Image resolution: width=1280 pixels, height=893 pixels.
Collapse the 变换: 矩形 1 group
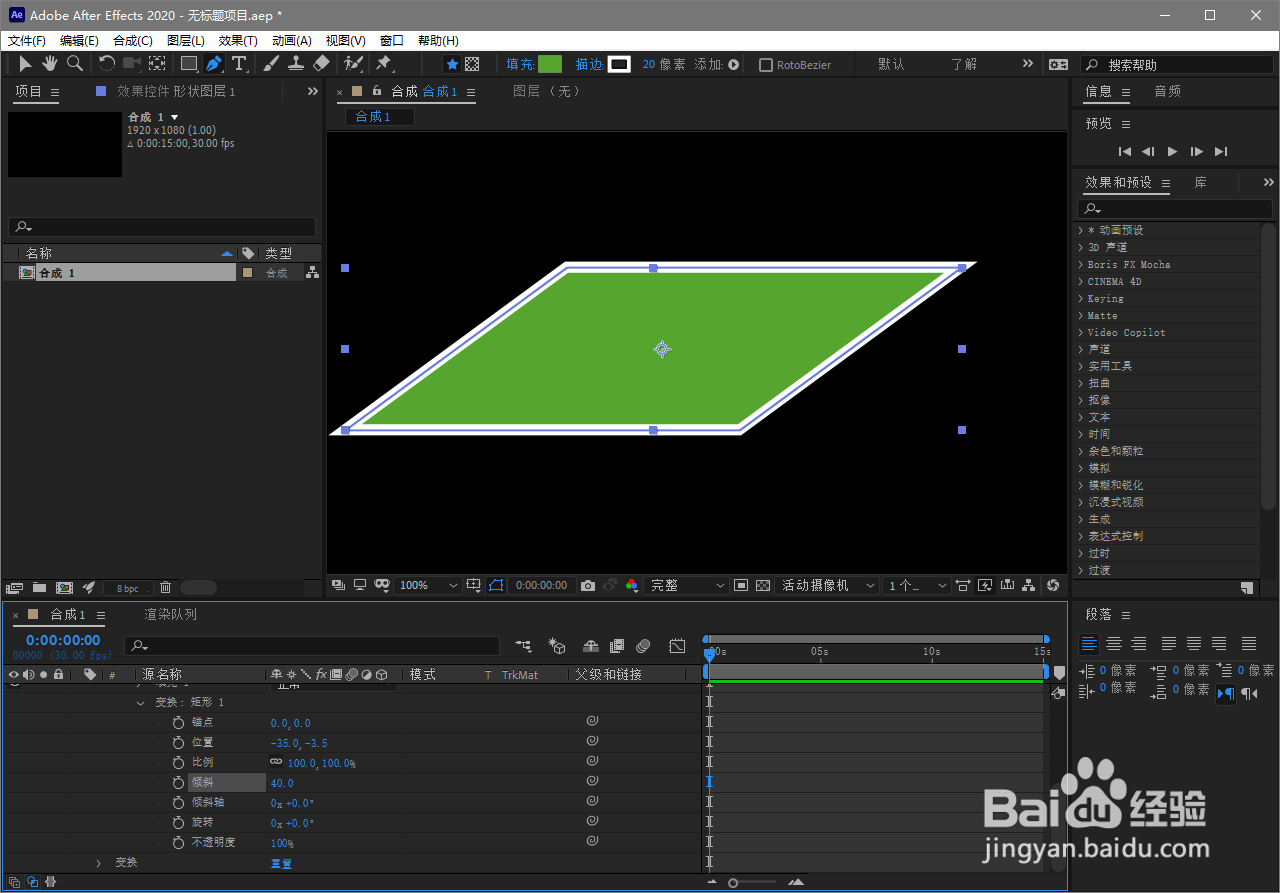[141, 703]
